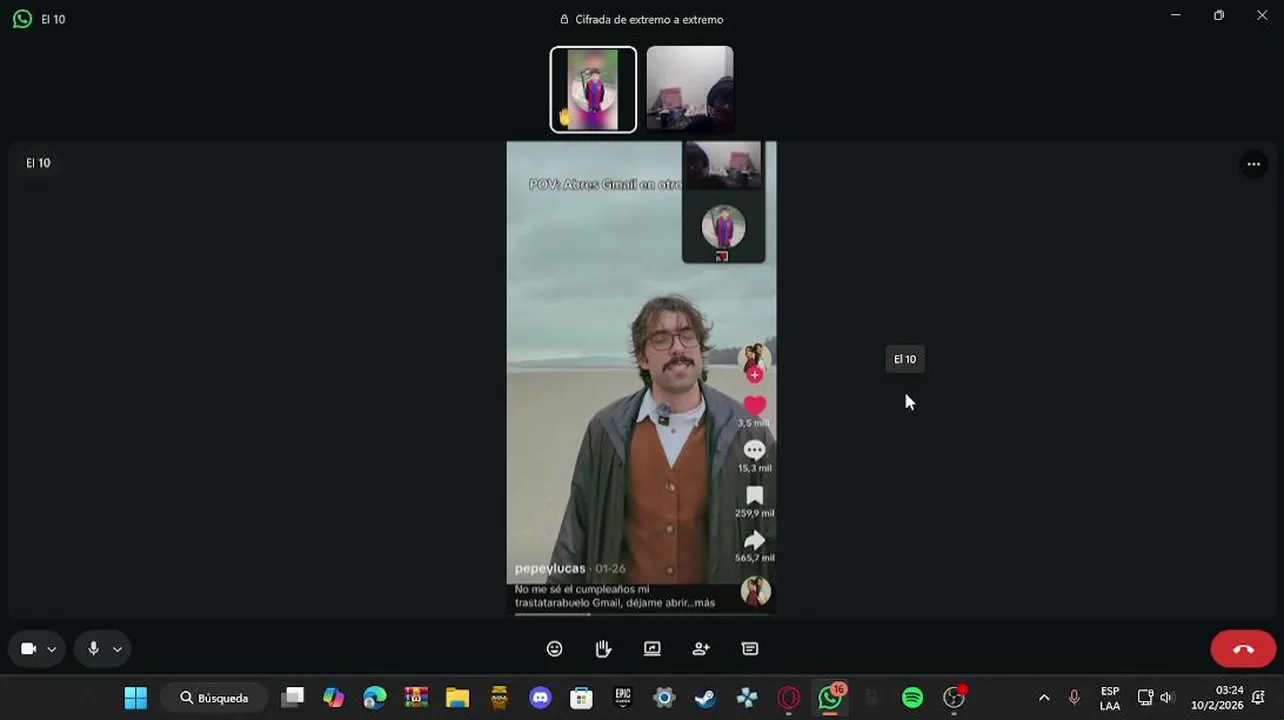Image resolution: width=1284 pixels, height=720 pixels.
Task: Add a participant to the call
Action: tap(701, 649)
